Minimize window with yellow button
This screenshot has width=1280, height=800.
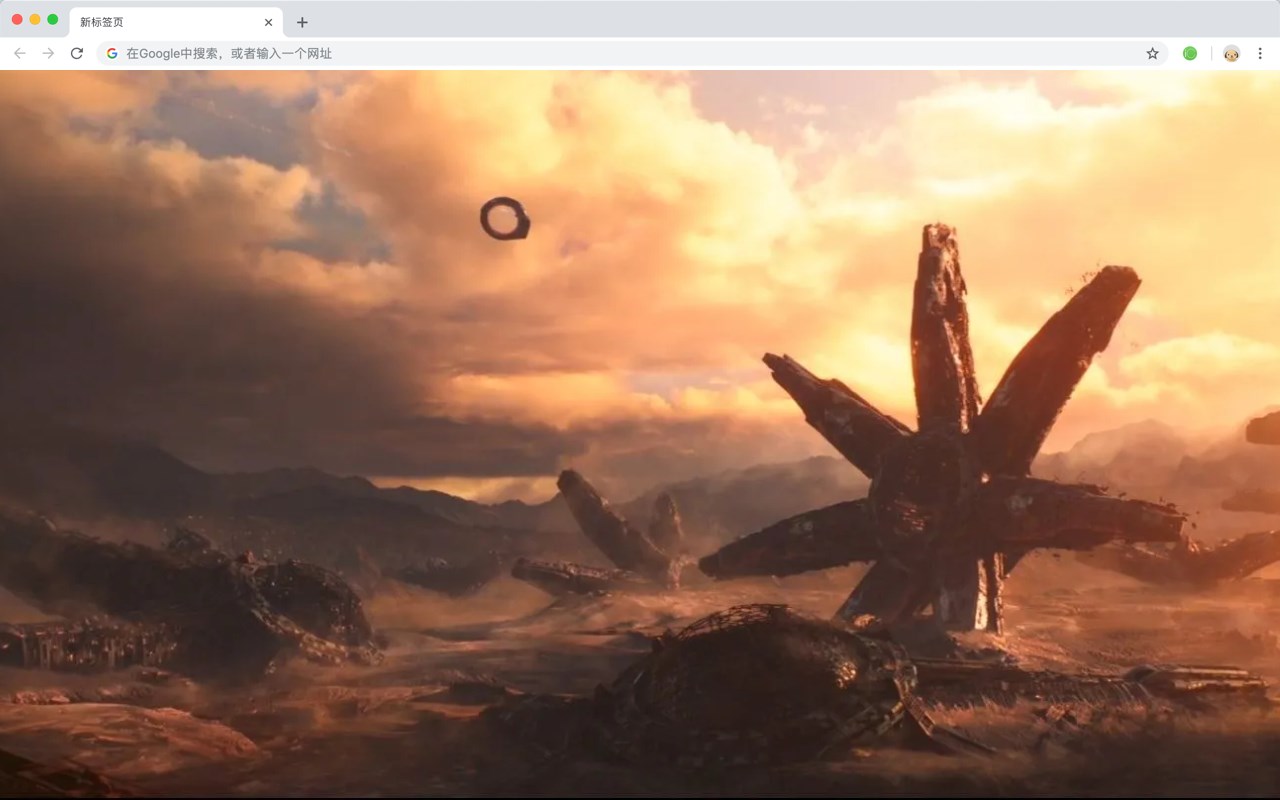click(x=35, y=19)
